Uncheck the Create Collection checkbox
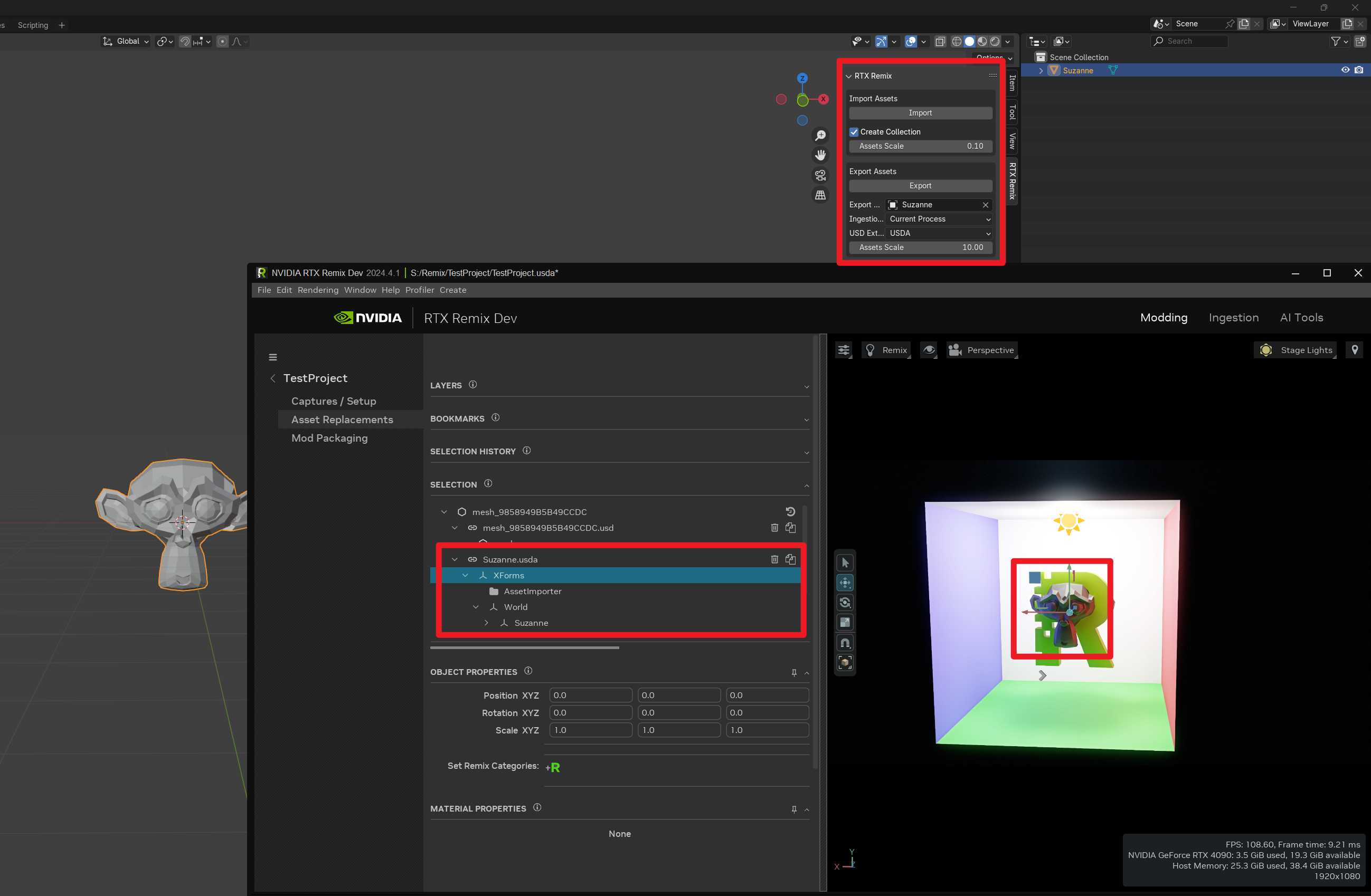The image size is (1371, 896). point(854,132)
